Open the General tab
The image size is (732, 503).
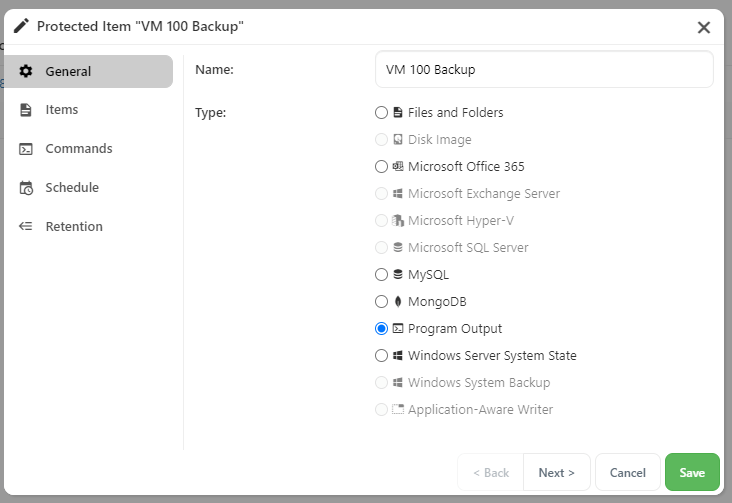point(88,71)
